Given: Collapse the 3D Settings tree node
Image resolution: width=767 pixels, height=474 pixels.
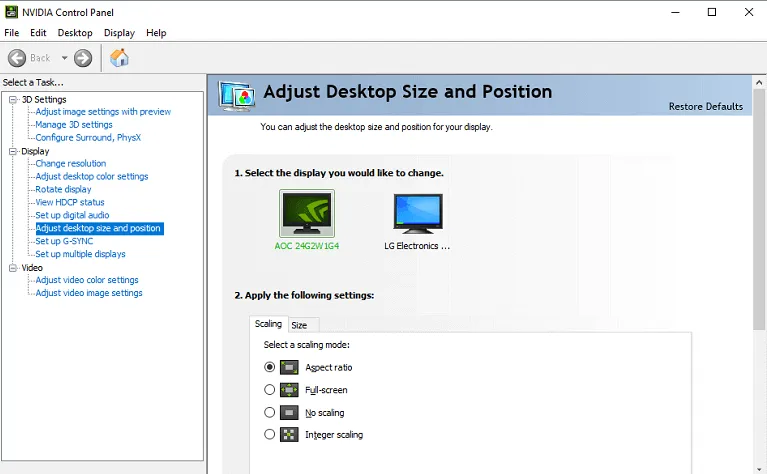Looking at the screenshot, I should pos(13,99).
